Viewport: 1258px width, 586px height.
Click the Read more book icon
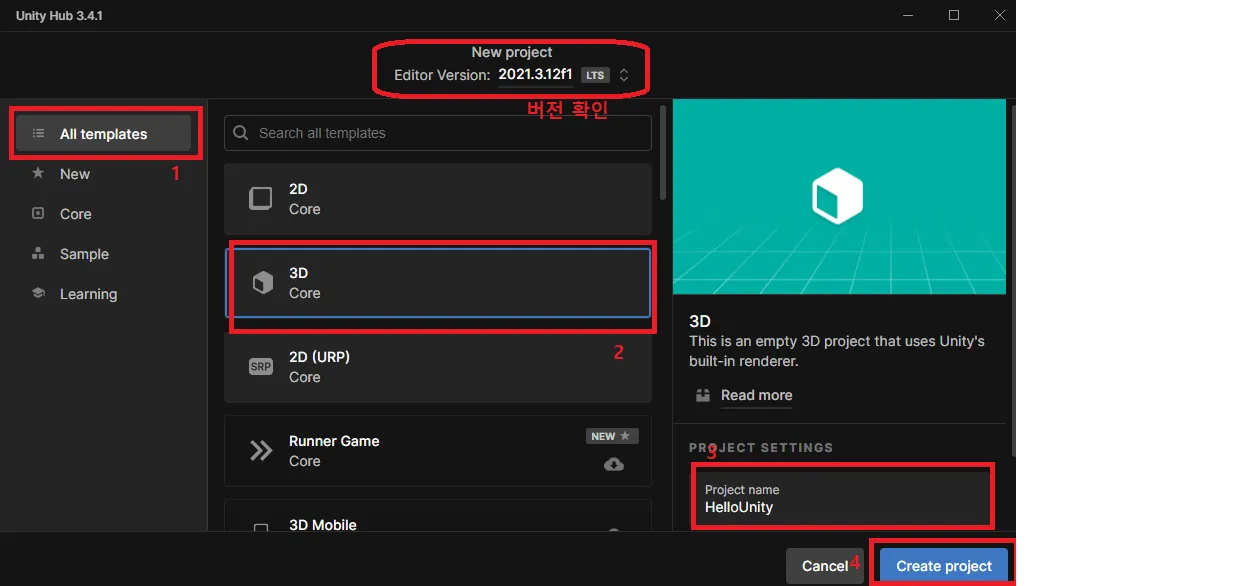(703, 395)
